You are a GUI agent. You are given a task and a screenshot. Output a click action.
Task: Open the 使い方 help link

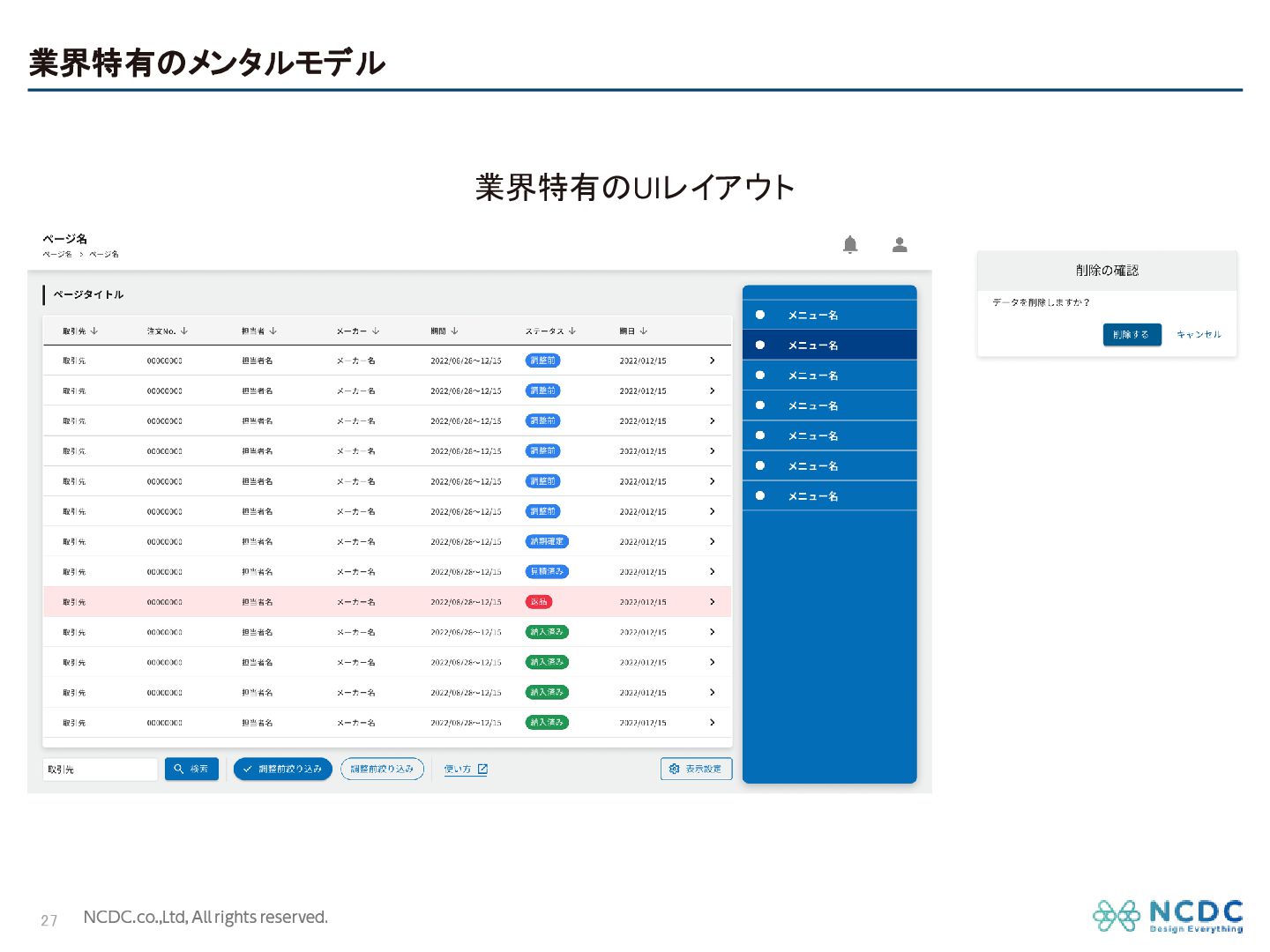tap(466, 769)
